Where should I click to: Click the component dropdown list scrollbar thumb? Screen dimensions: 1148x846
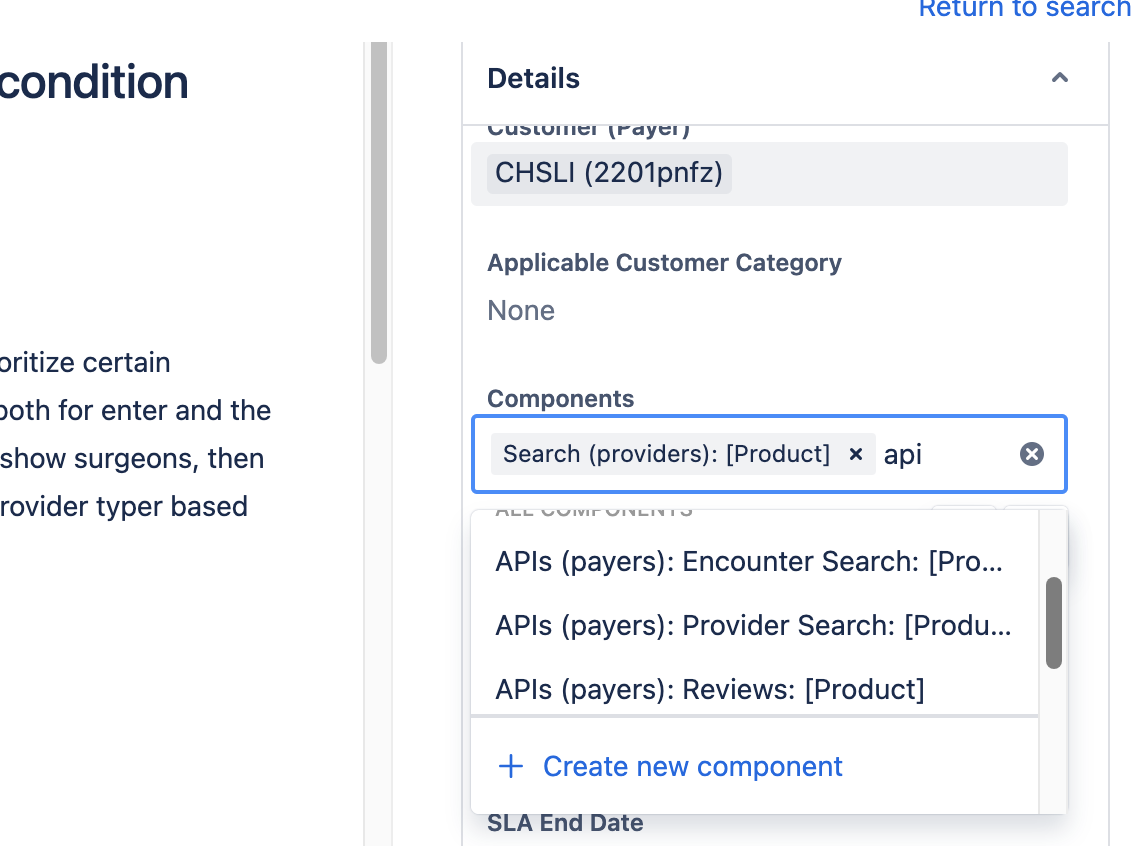click(1054, 623)
